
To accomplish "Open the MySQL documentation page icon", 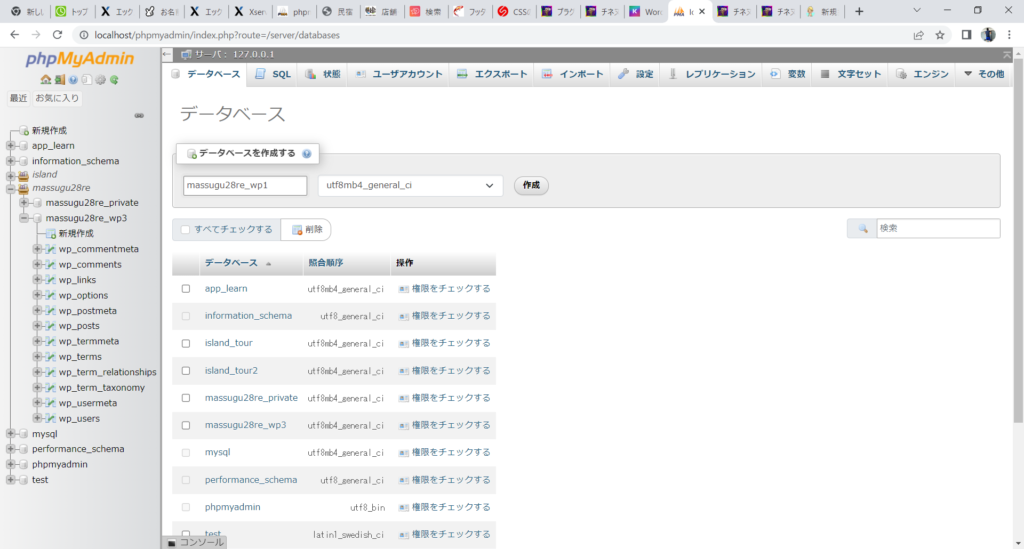I will (87, 80).
